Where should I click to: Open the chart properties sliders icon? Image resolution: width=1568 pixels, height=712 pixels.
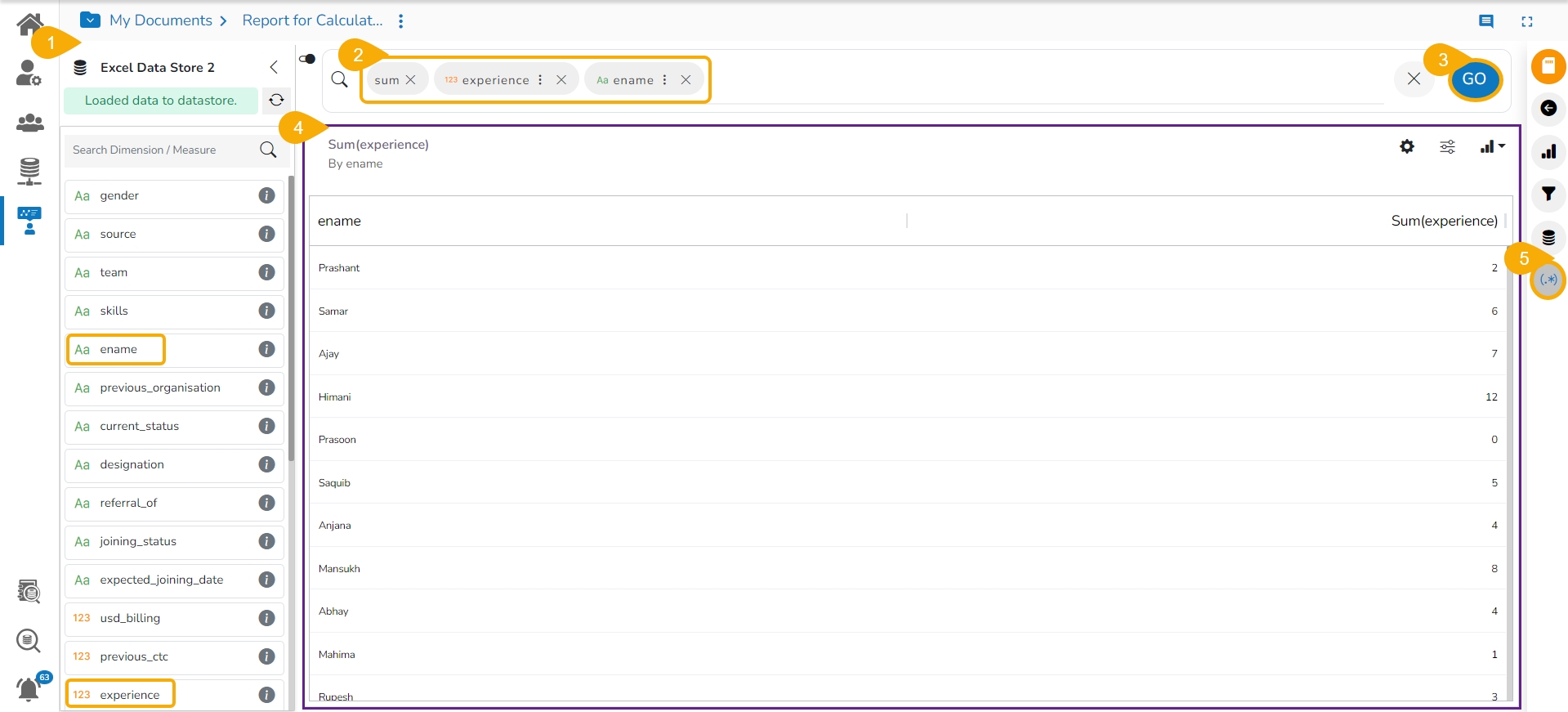(x=1447, y=146)
